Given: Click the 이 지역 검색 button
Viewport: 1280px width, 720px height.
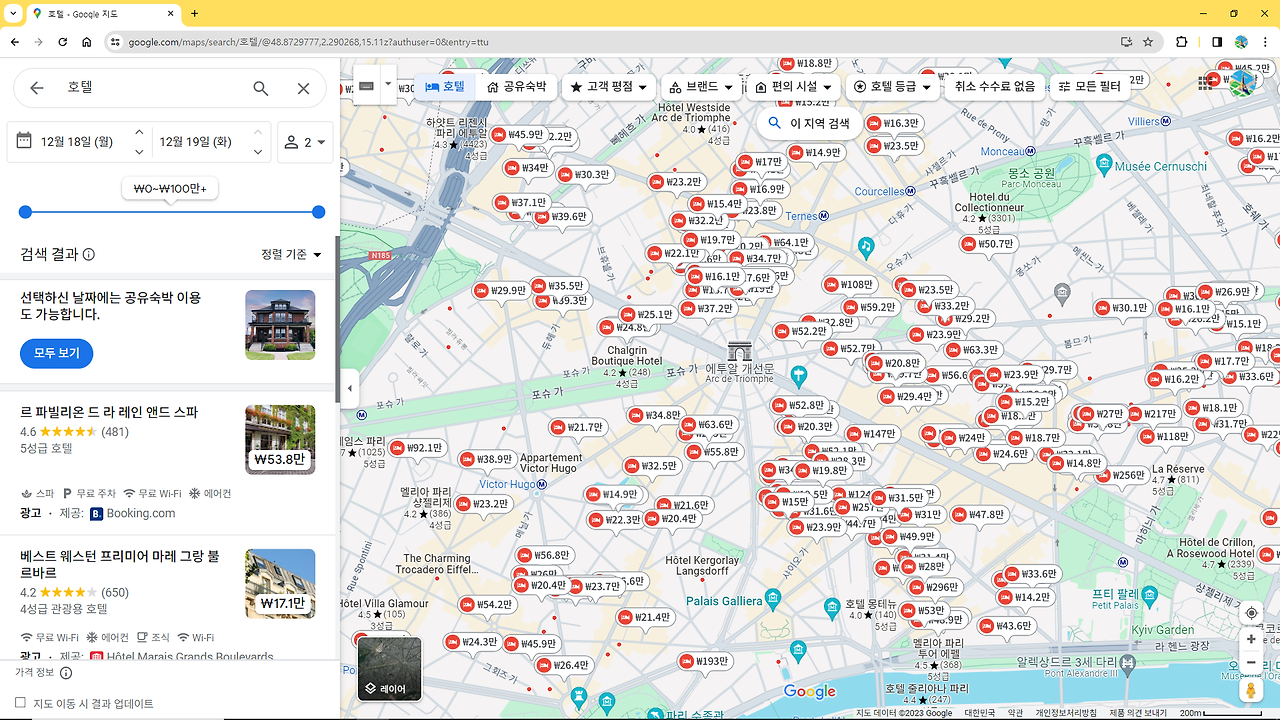Looking at the screenshot, I should click(808, 124).
